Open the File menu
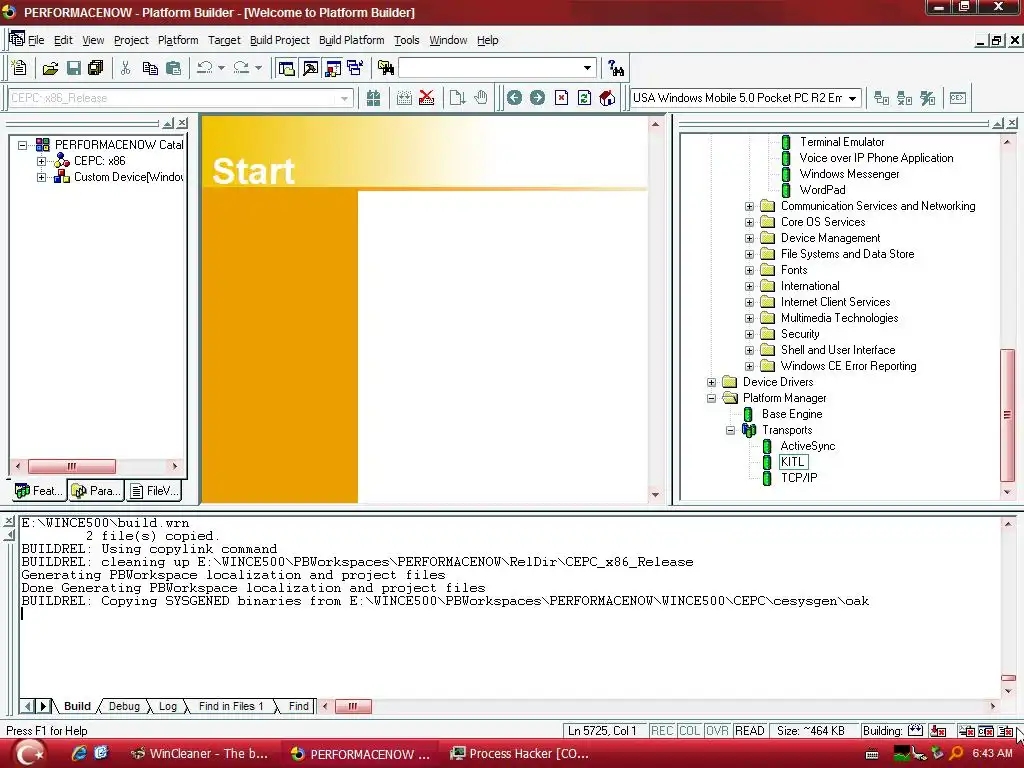 (36, 40)
